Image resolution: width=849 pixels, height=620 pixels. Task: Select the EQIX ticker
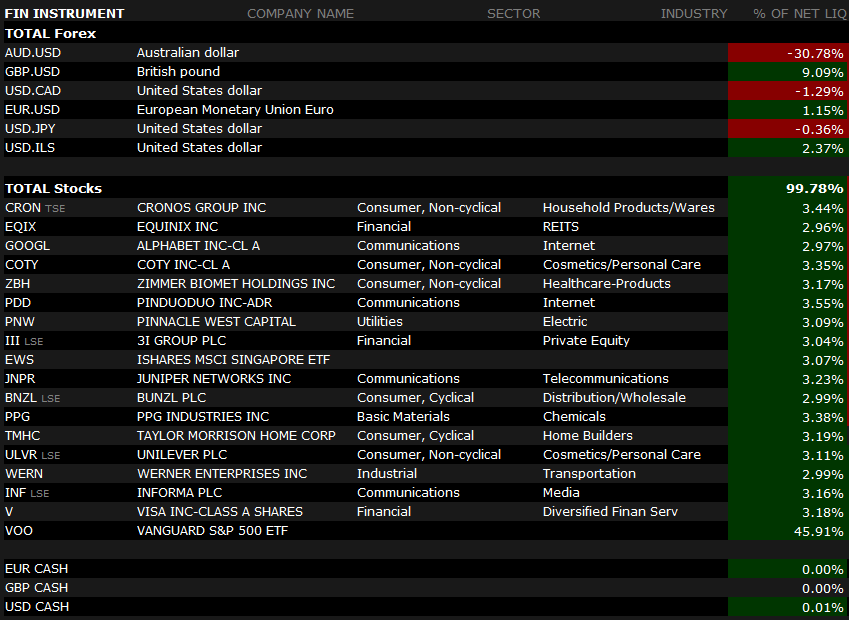pos(20,226)
